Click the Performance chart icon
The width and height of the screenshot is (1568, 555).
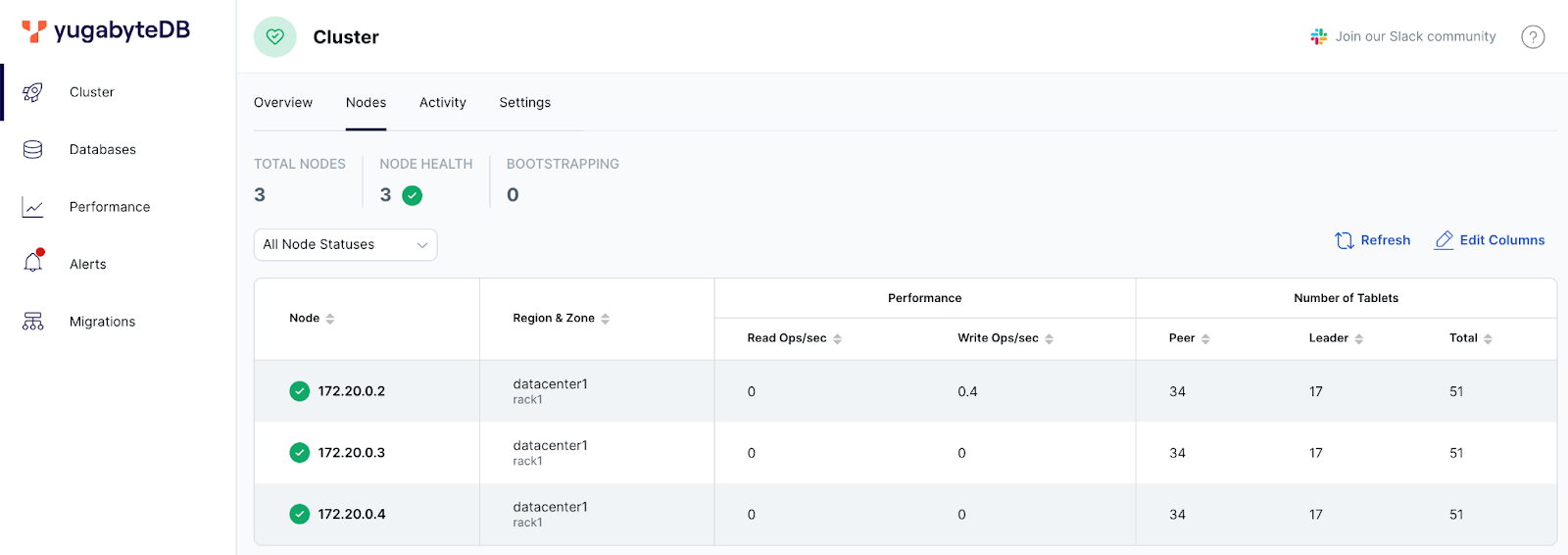tap(32, 207)
